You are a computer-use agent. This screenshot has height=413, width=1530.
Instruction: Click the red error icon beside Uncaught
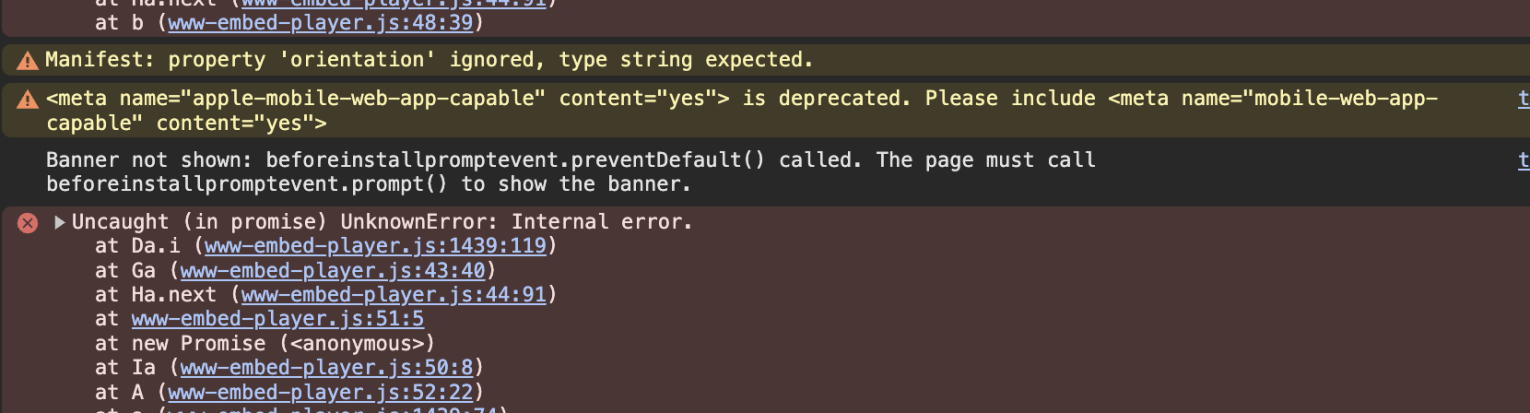click(x=28, y=222)
